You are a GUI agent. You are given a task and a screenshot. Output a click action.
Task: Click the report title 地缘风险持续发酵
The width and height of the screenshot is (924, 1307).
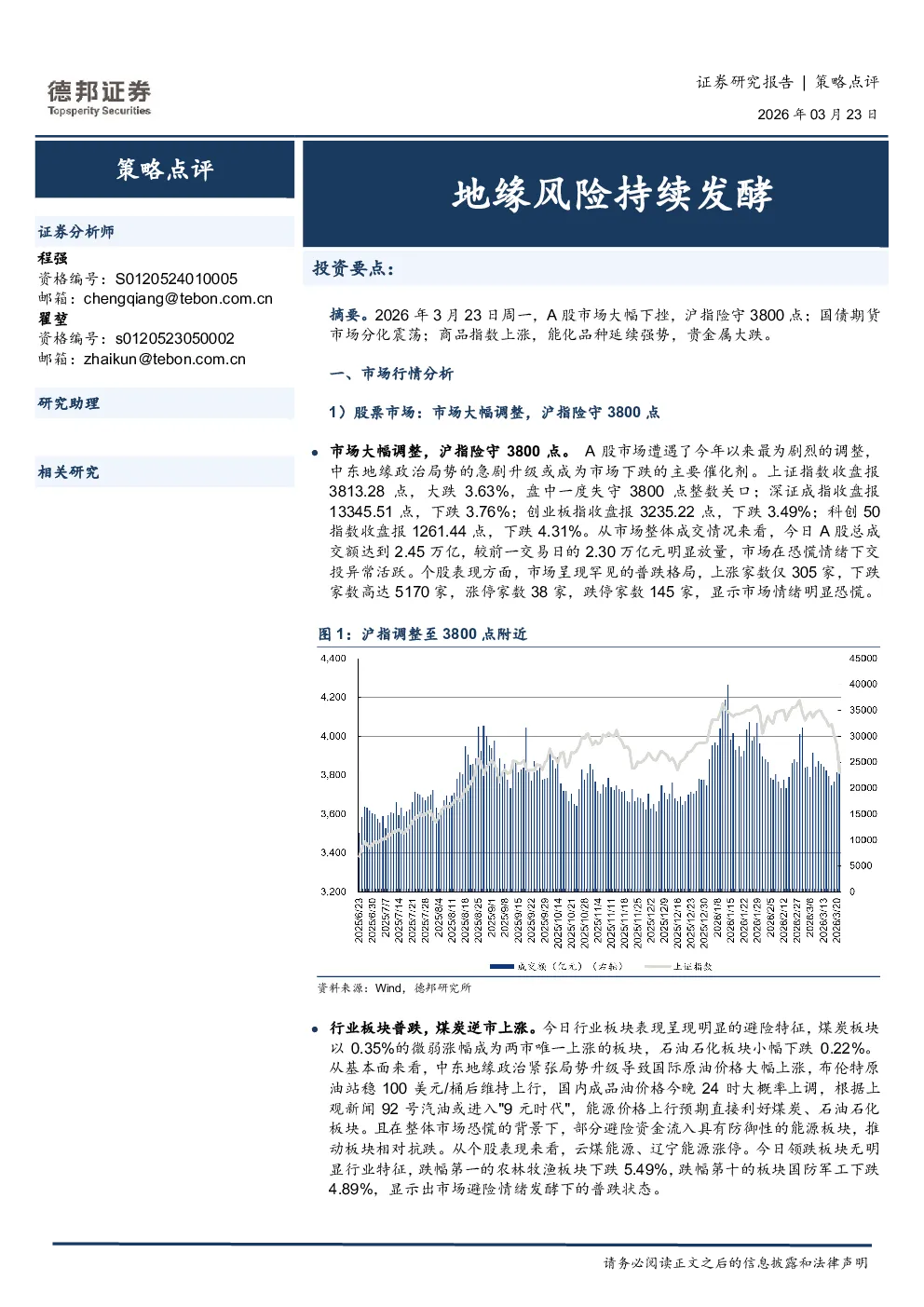[613, 195]
